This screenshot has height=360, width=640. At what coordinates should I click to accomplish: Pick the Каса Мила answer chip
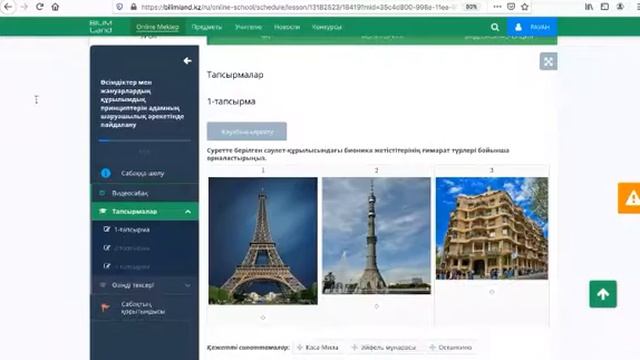click(318, 347)
